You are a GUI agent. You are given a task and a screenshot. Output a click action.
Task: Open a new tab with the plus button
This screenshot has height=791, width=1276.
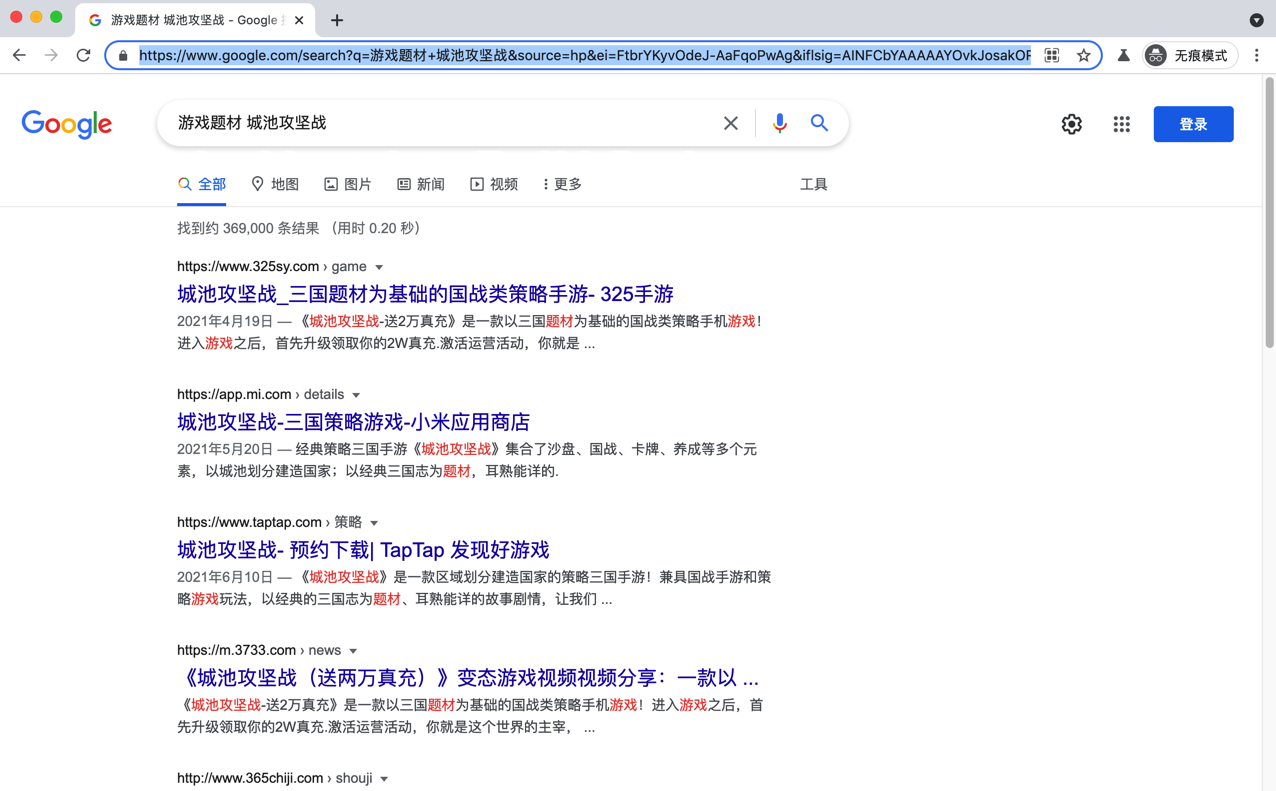pos(337,20)
